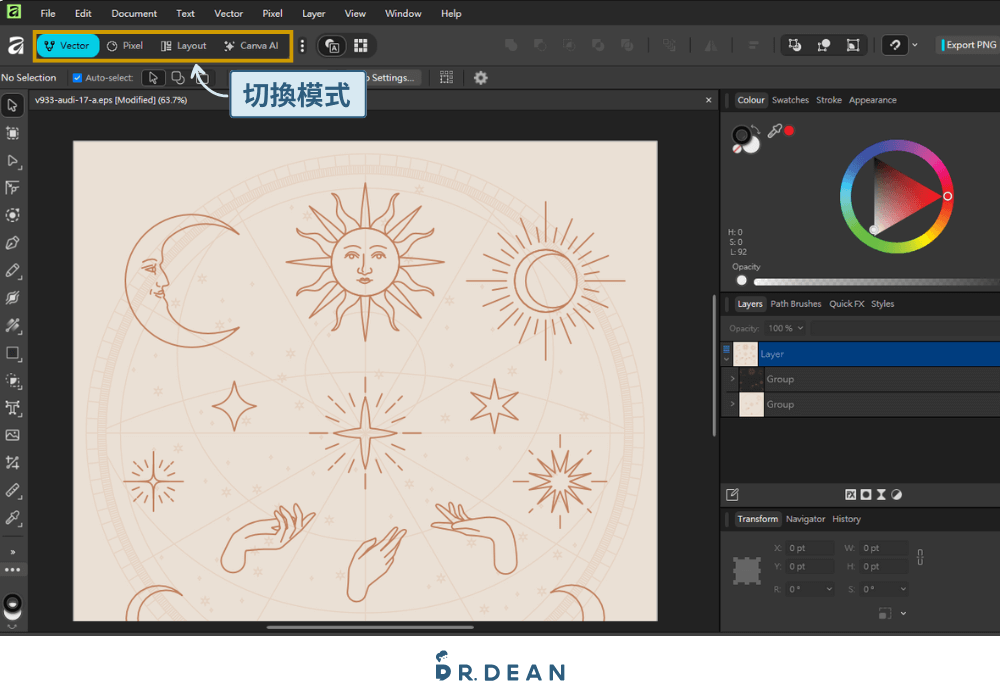The image size is (1000, 700).
Task: Click the Boolean Add icon in top toolbar
Action: coord(511,45)
